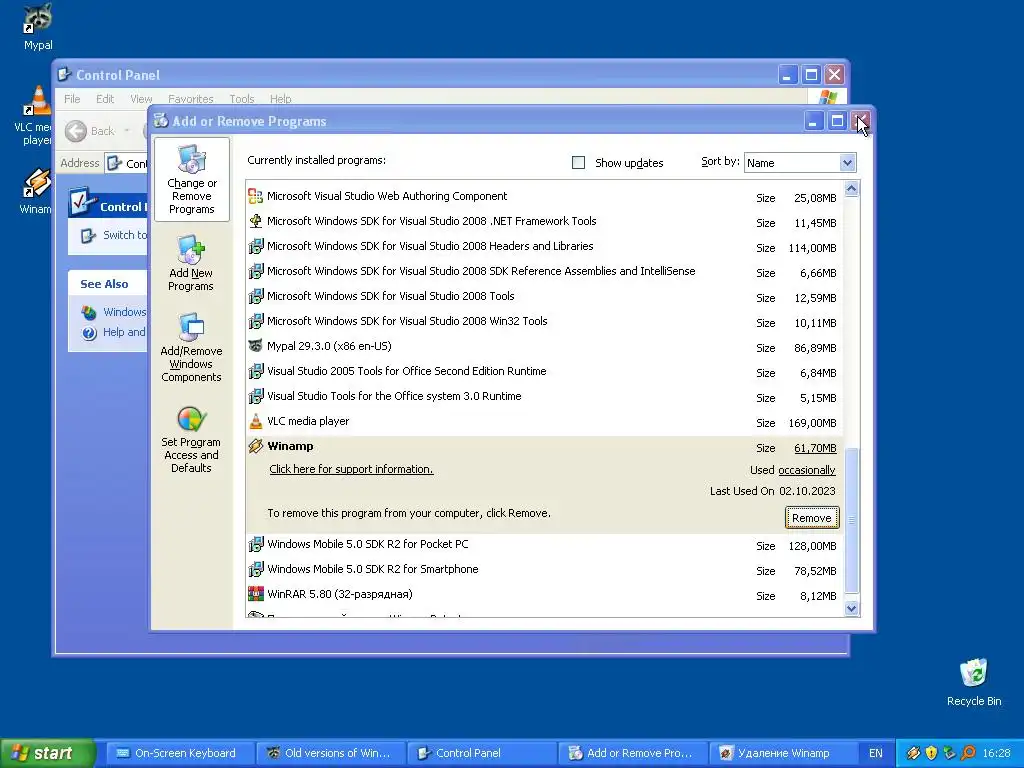The height and width of the screenshot is (768, 1024).
Task: Click the WinRAR 5.80 books icon
Action: (x=255, y=594)
